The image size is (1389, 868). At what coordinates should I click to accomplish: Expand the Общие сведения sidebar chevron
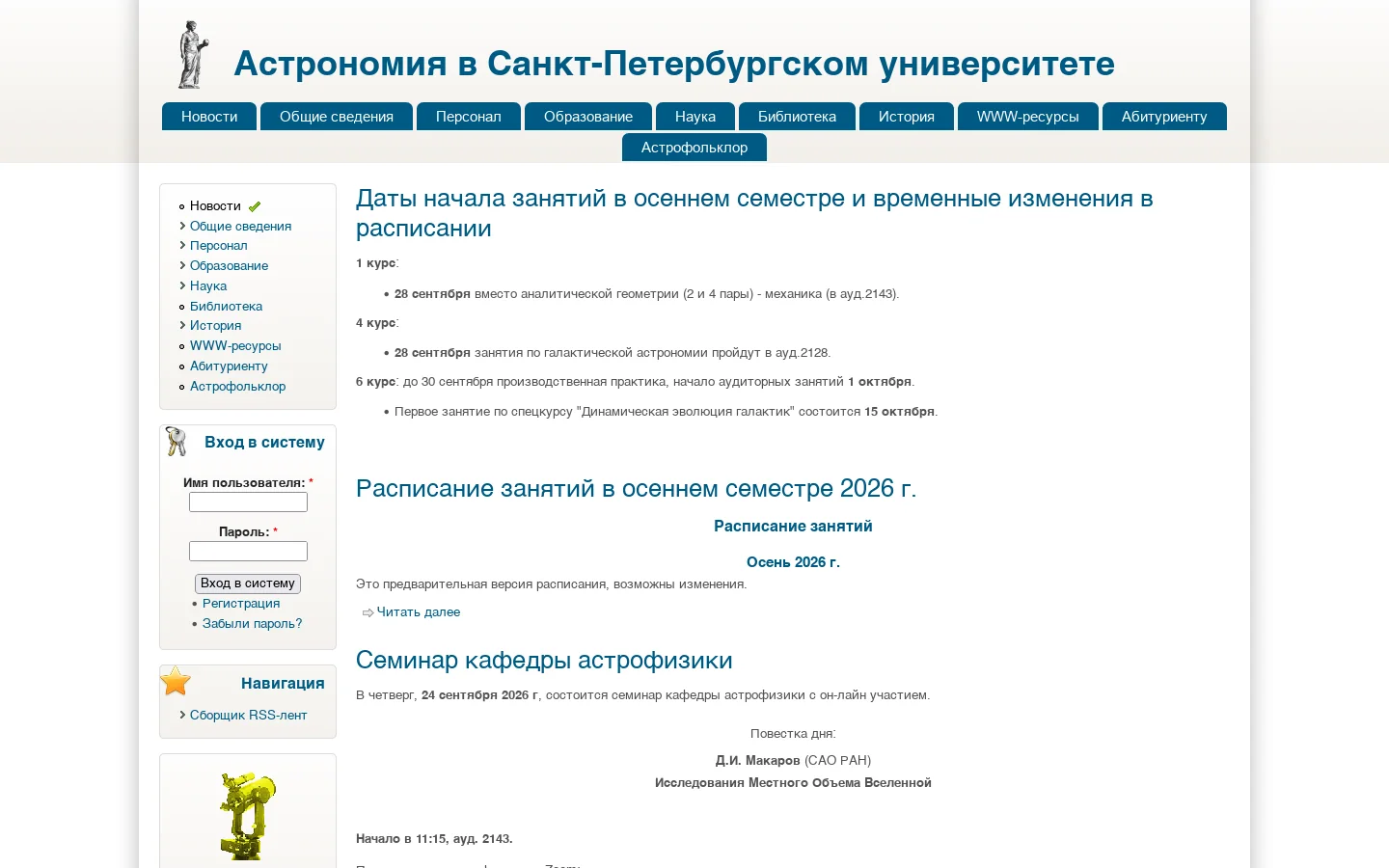pyautogui.click(x=182, y=226)
